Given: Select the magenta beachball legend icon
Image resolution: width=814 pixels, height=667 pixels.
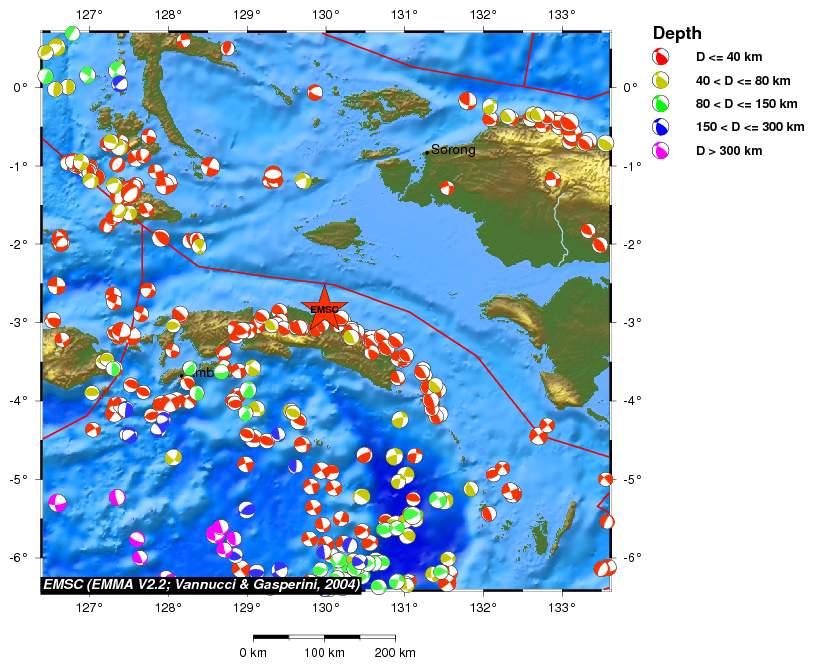Looking at the screenshot, I should [661, 150].
